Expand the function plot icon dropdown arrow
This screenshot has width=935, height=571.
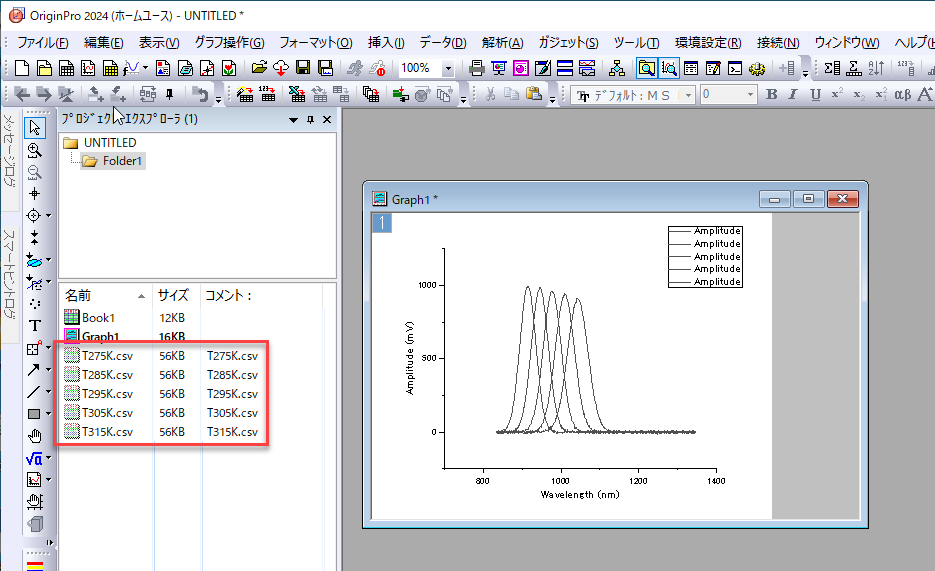145,68
